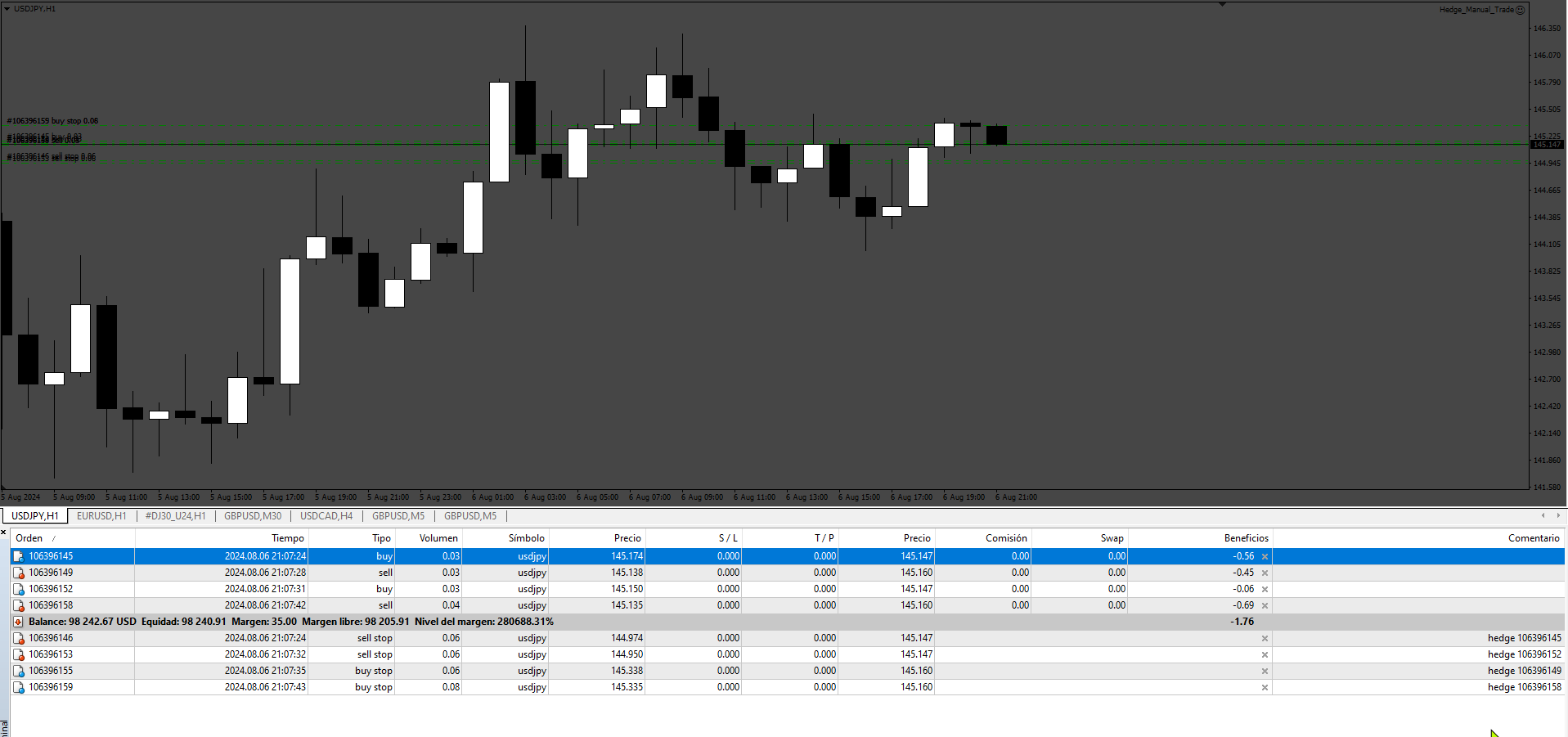Click the '6 Aug 21:00' time axis label
This screenshot has width=1568, height=737.
[x=1016, y=497]
